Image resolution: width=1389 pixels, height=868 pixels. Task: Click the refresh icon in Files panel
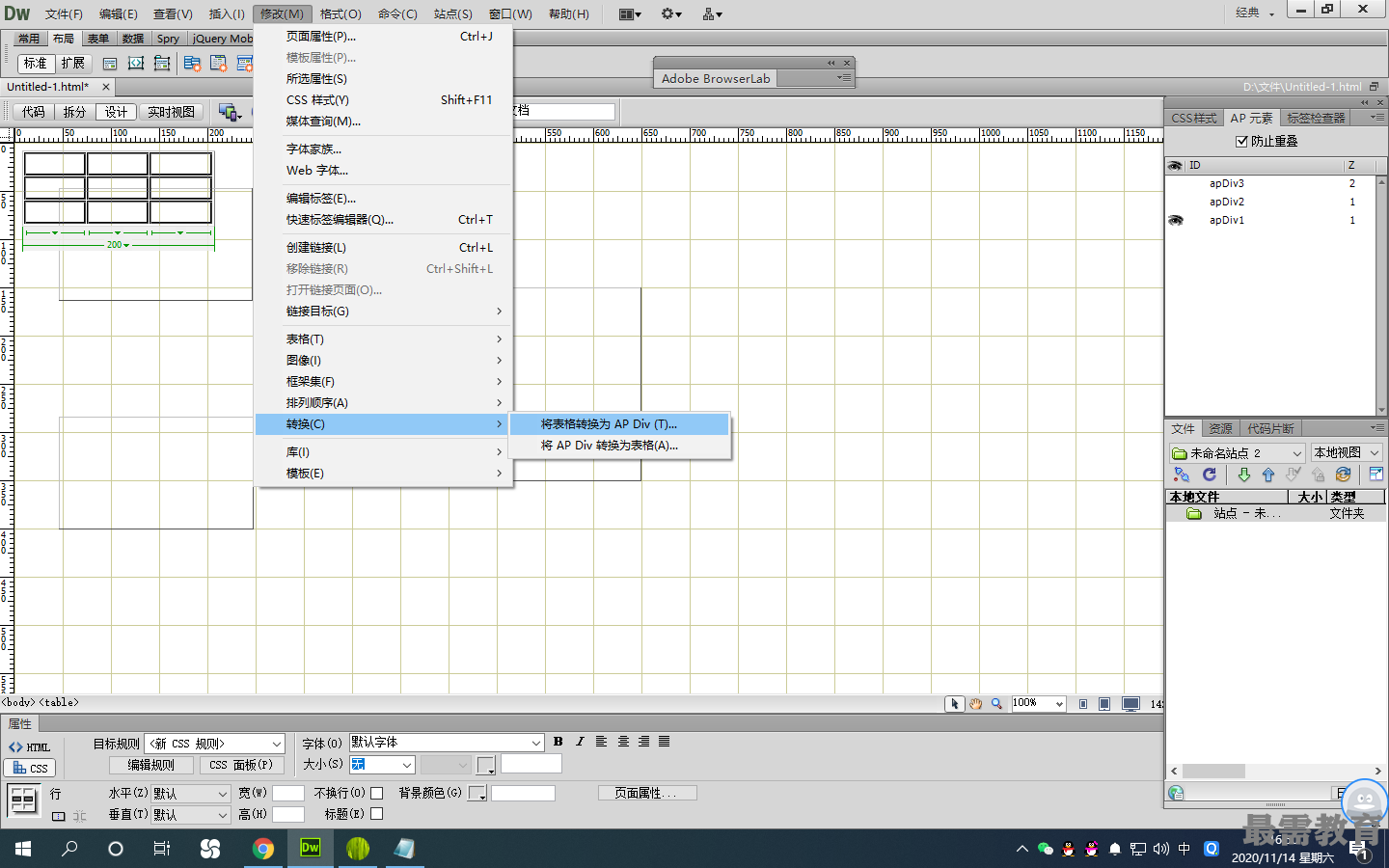coord(1210,475)
